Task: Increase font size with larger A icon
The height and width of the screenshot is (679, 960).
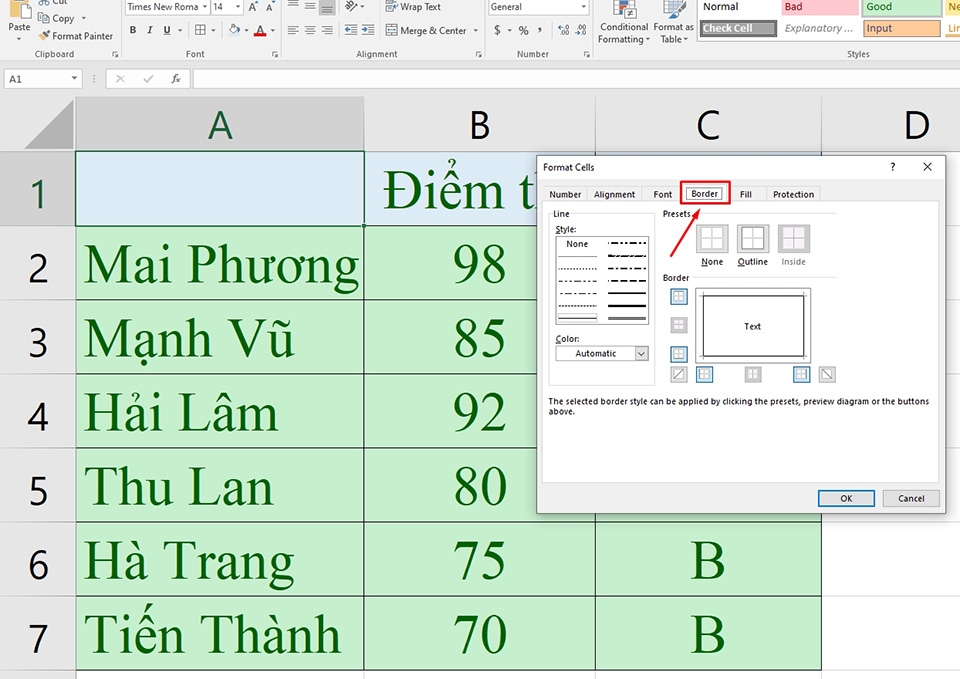Action: pyautogui.click(x=253, y=7)
